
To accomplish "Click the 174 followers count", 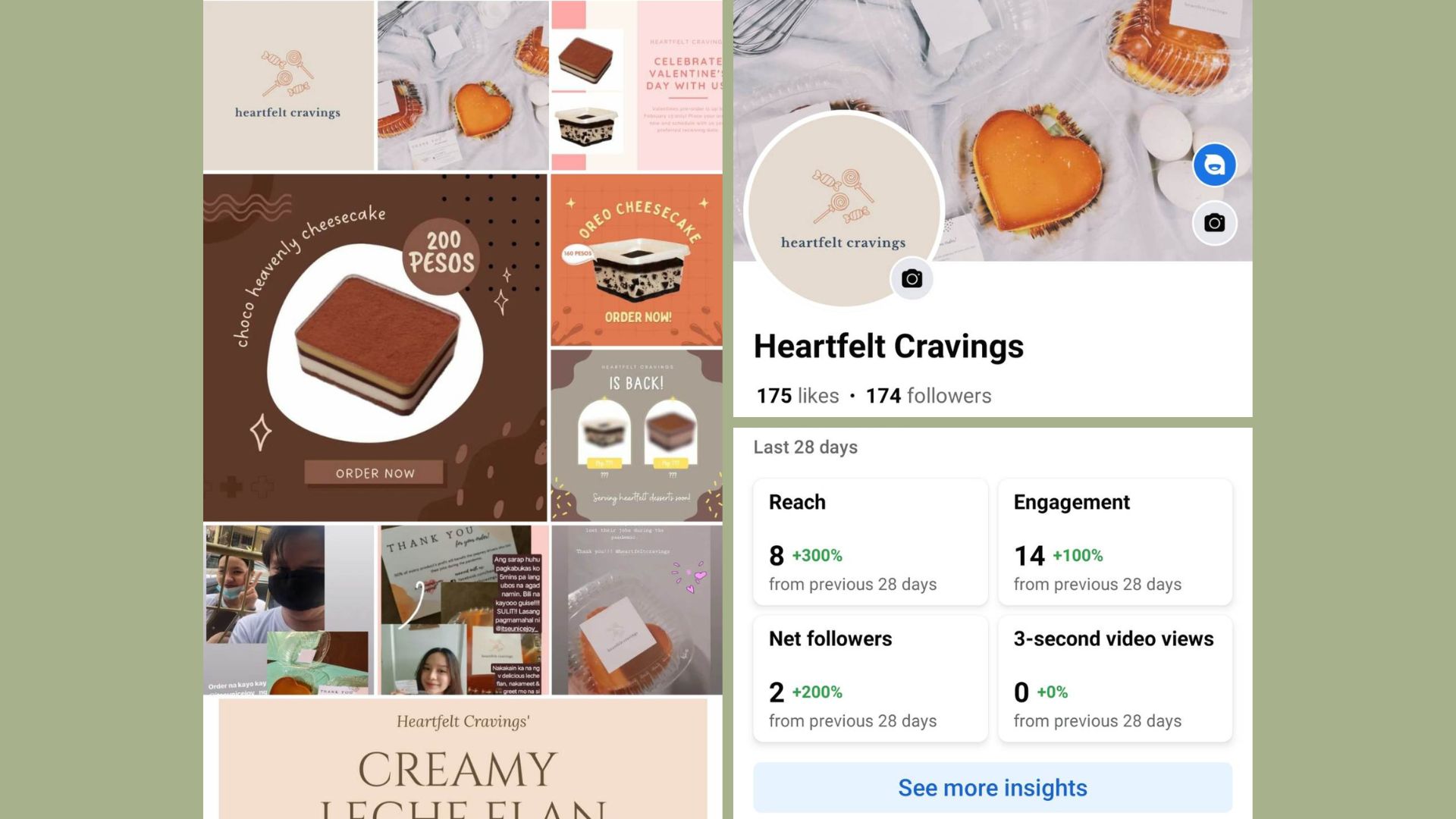I will [x=928, y=396].
